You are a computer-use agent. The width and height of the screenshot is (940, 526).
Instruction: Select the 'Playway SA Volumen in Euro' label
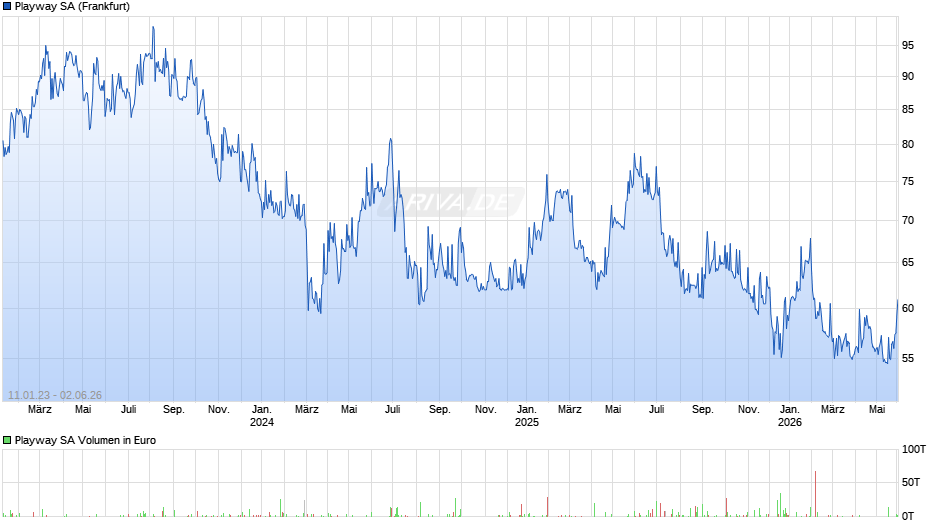tap(85, 440)
